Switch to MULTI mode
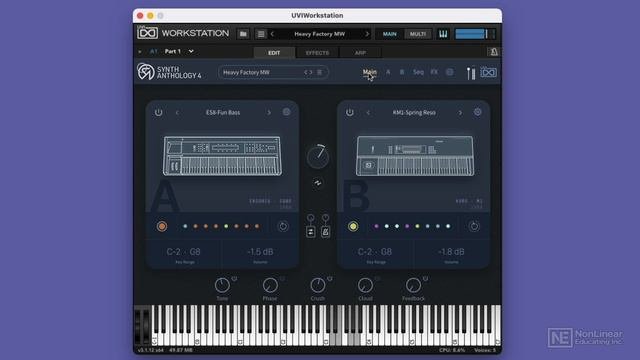The height and width of the screenshot is (360, 640). 418,34
